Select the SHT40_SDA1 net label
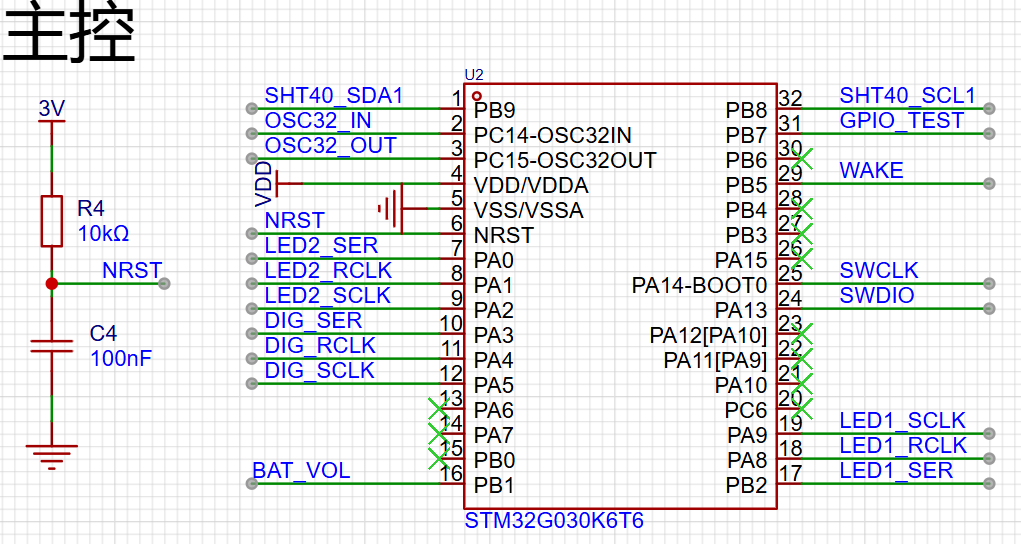 [333, 96]
